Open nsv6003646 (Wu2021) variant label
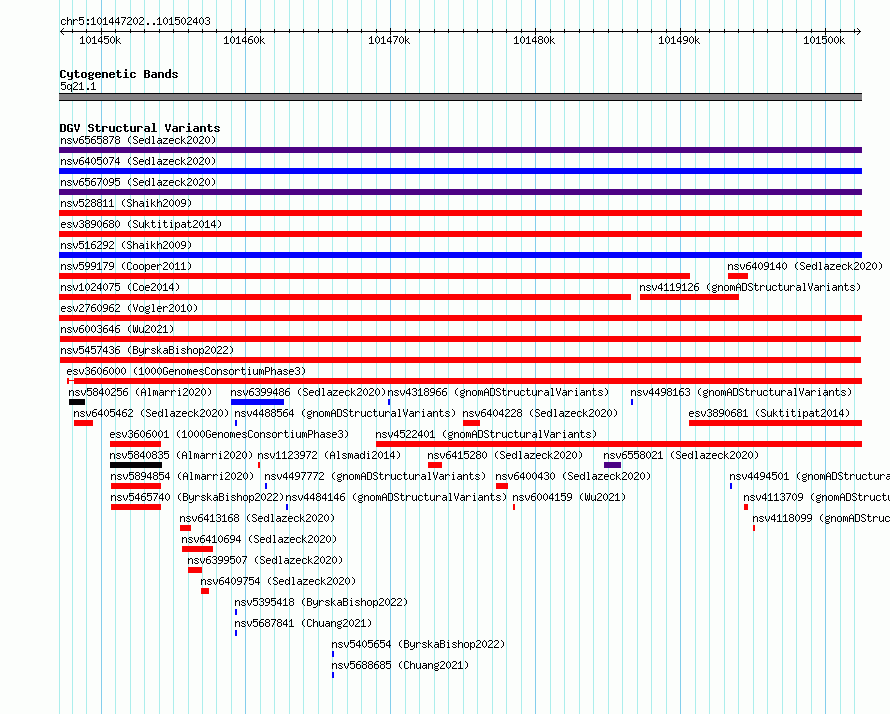Viewport: 890px width, 714px height. tap(117, 329)
